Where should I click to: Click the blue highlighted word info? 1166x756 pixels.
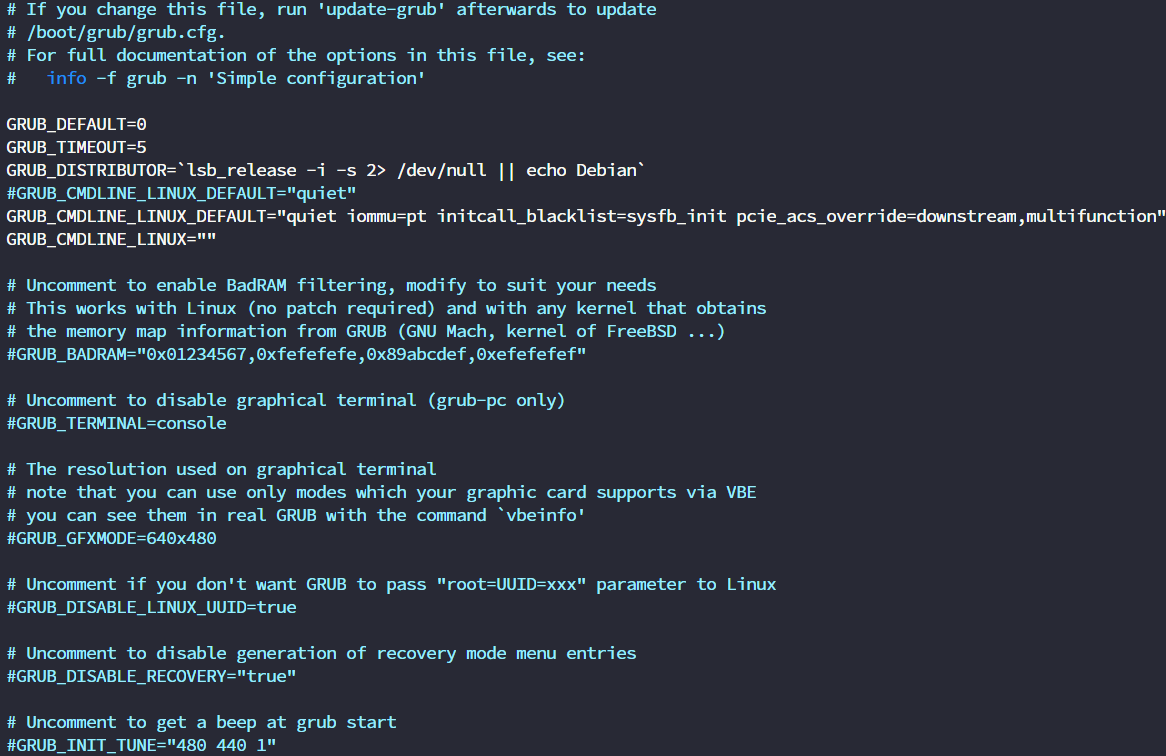click(x=67, y=78)
